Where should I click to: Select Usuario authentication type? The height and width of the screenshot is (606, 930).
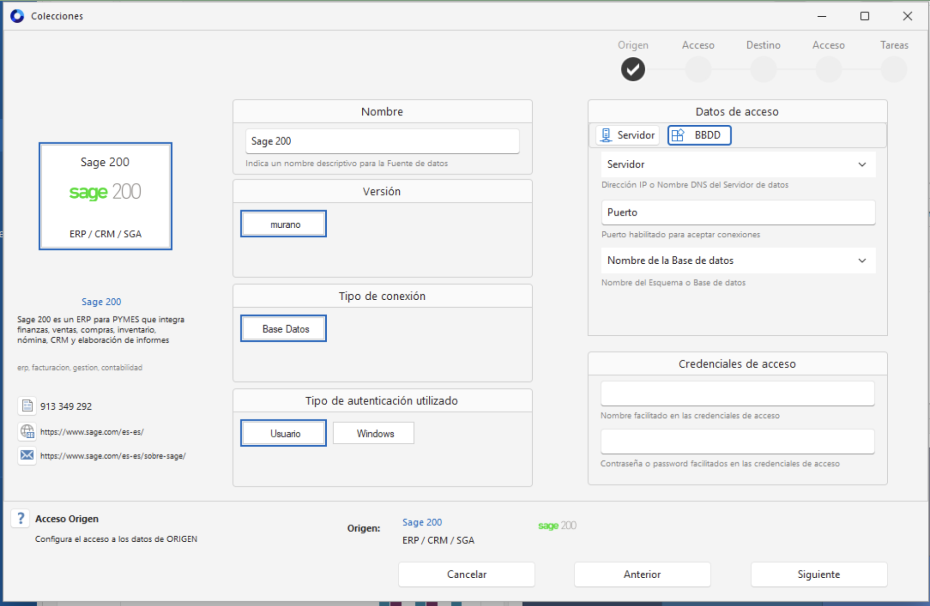pos(284,433)
